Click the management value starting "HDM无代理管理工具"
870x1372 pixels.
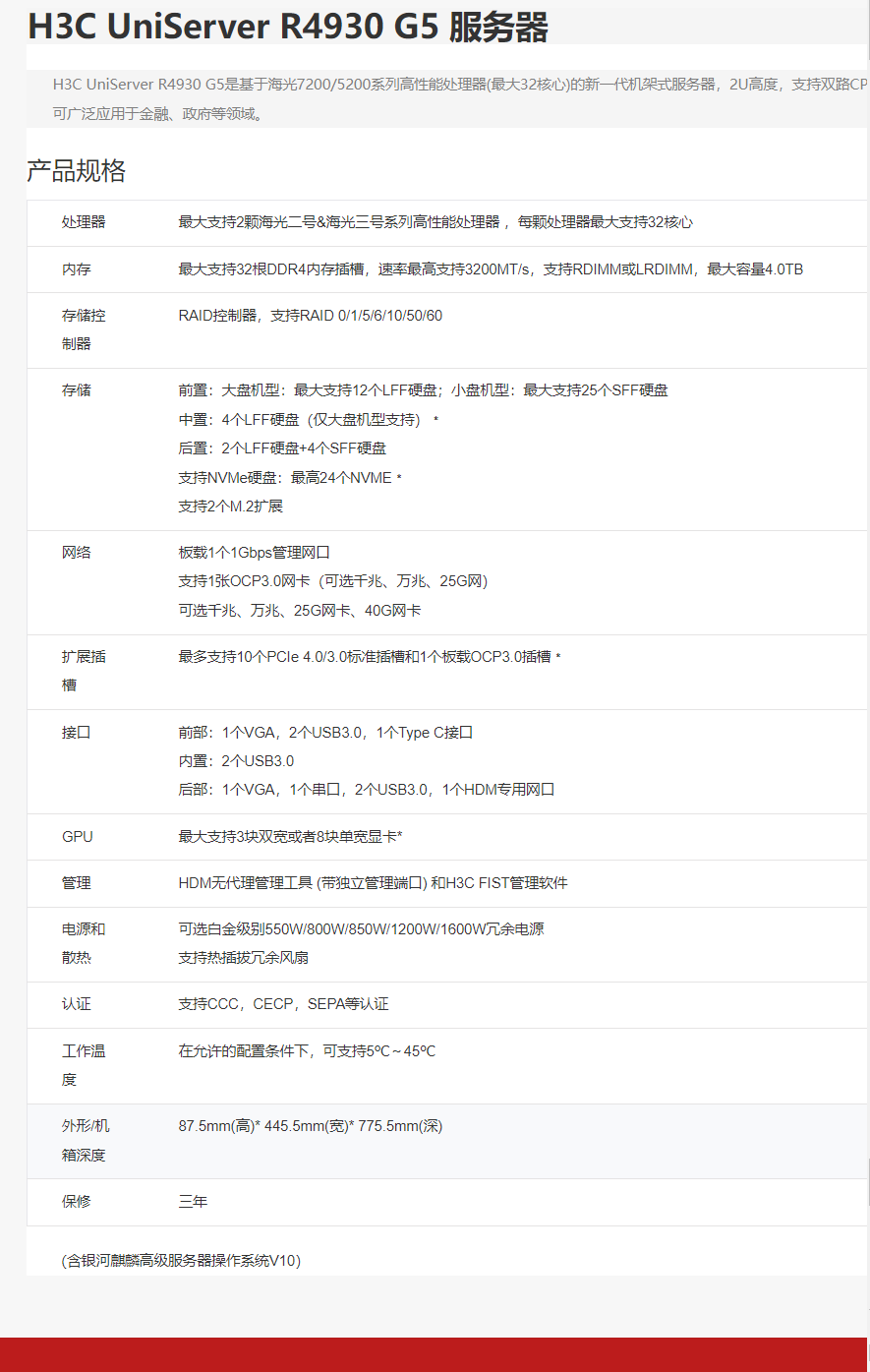(x=374, y=883)
